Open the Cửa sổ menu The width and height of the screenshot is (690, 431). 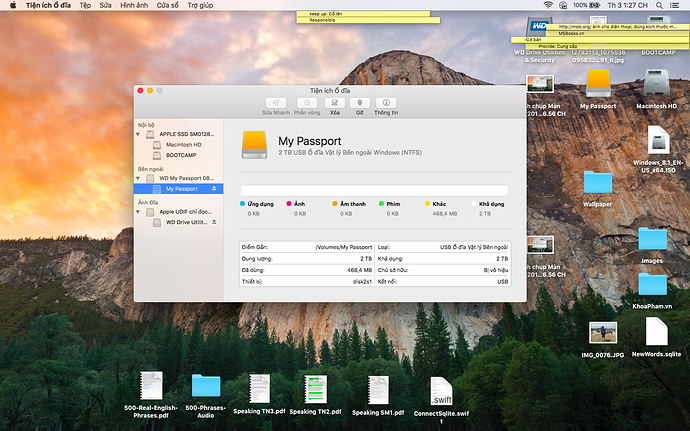click(168, 5)
